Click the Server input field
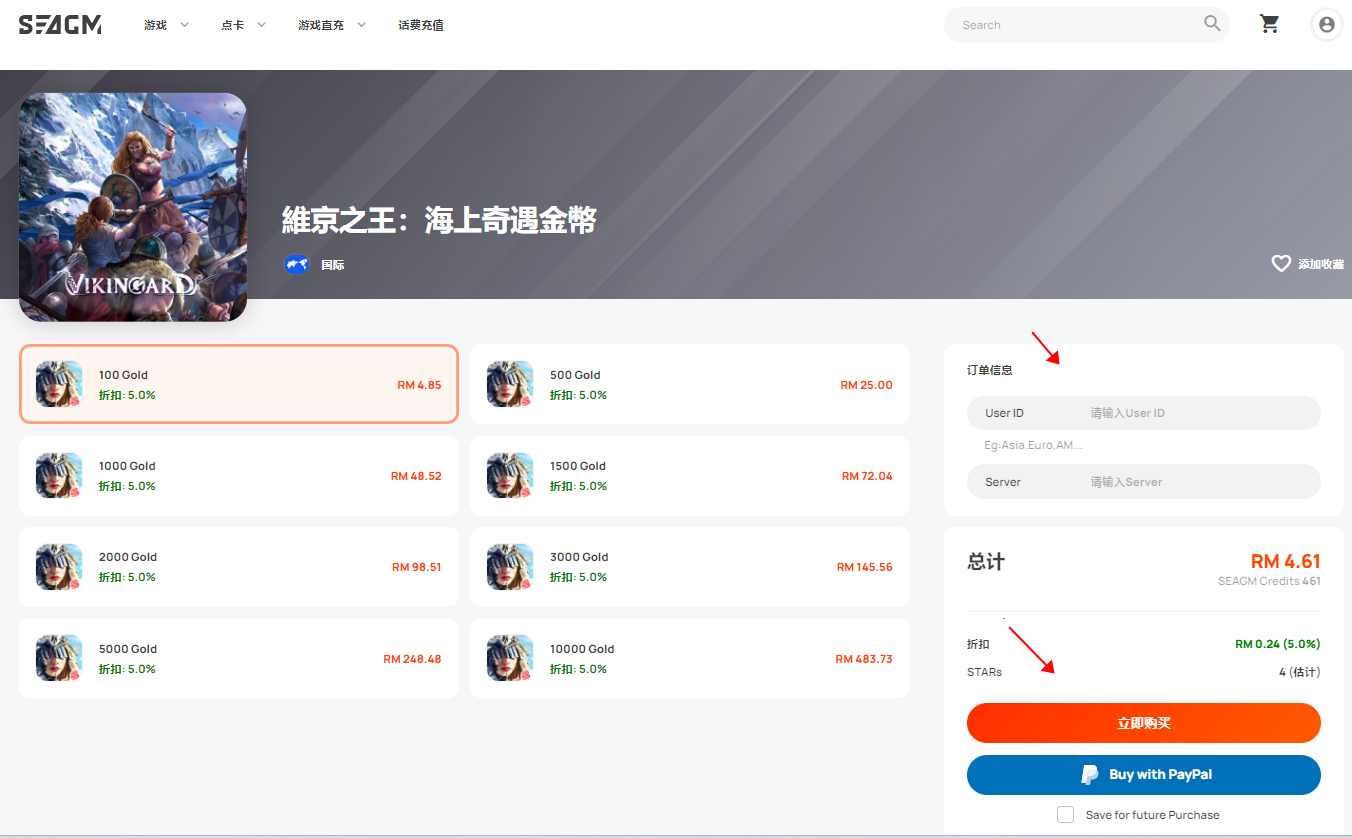1352x838 pixels. 1144,481
